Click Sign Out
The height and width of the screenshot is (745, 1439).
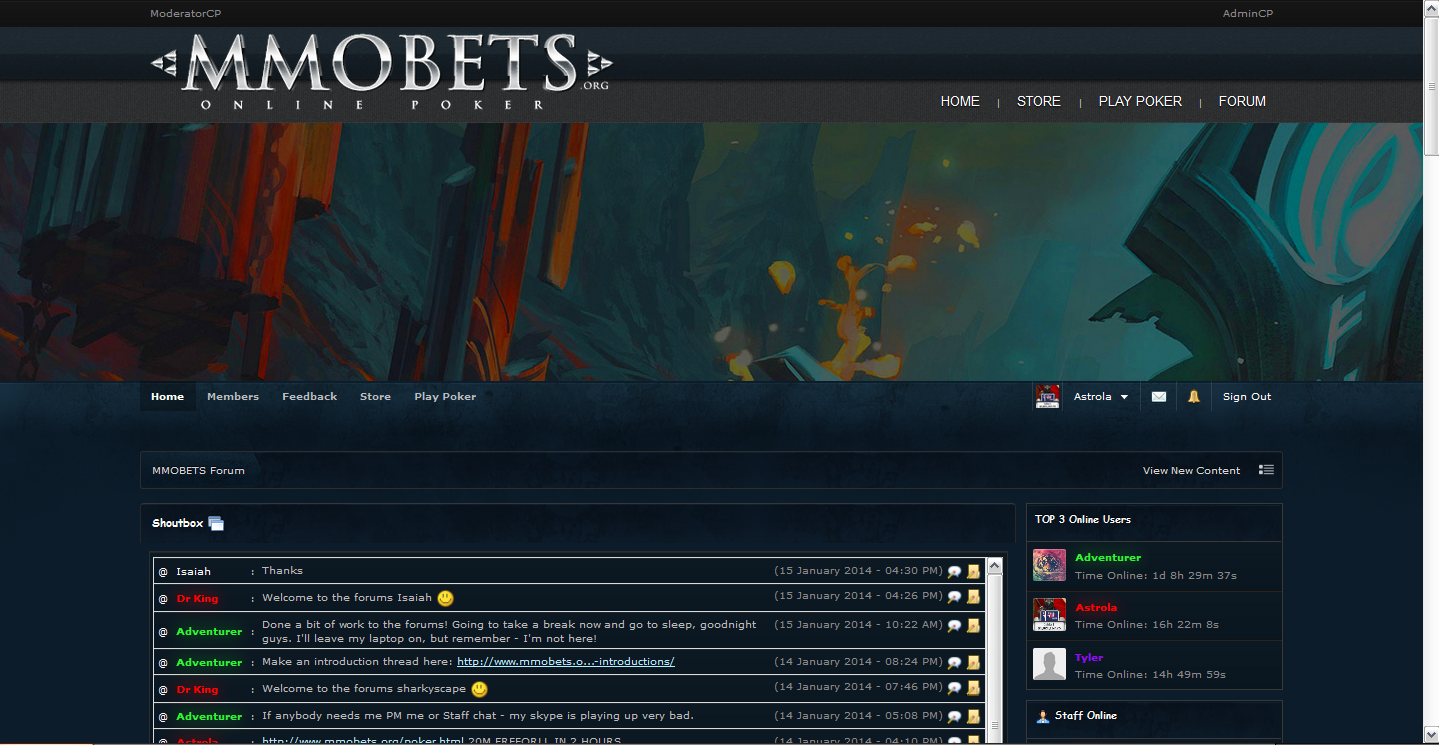[x=1247, y=397]
